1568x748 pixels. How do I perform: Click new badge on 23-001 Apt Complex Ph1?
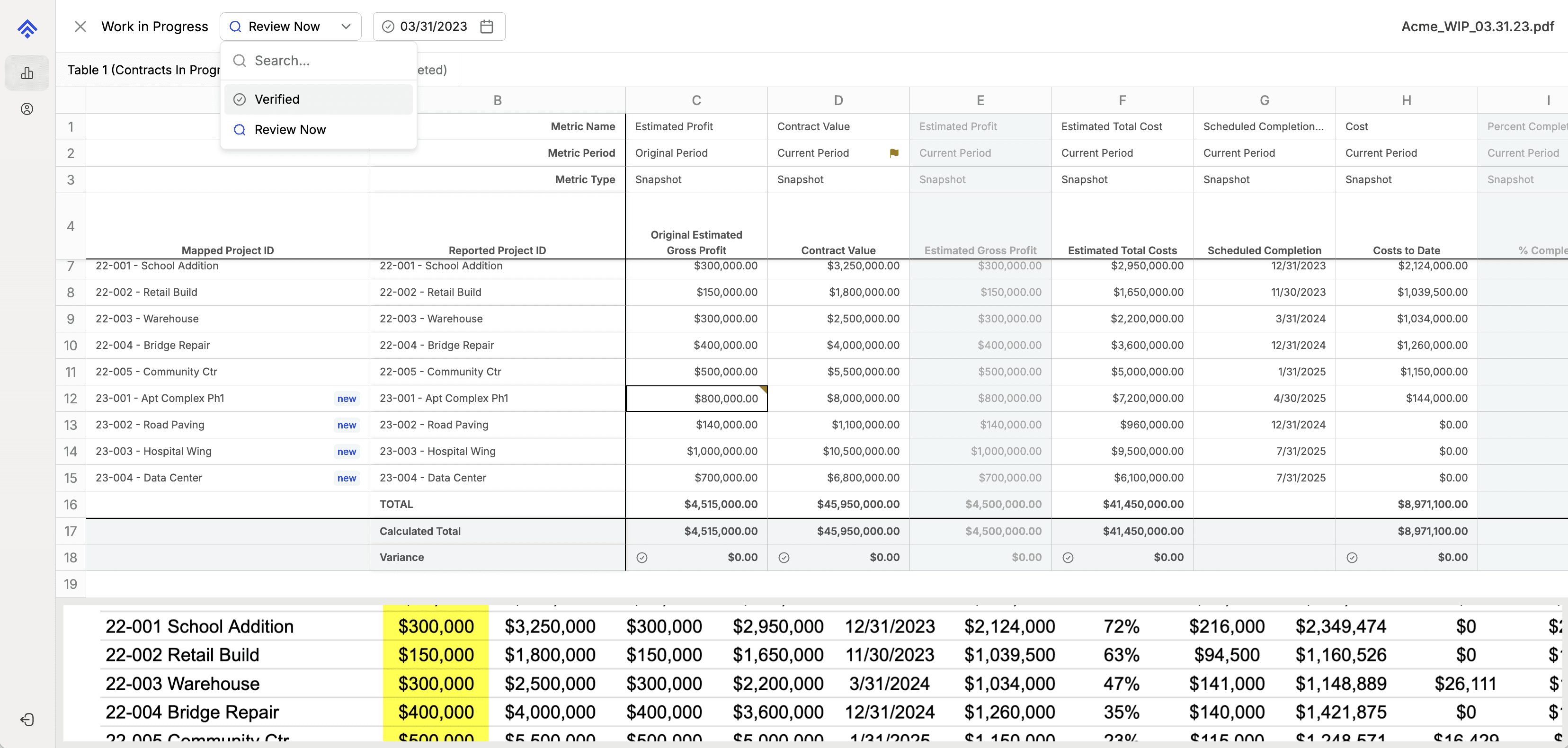click(347, 399)
